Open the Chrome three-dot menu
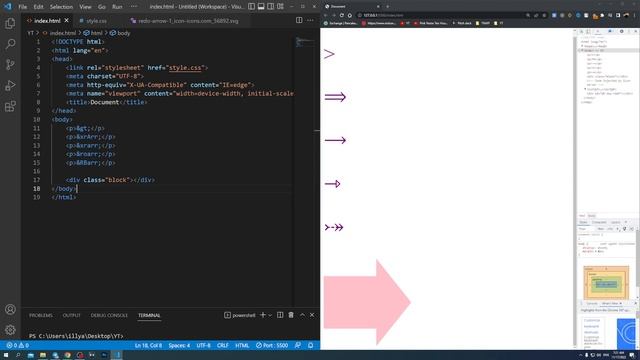The image size is (640, 360). point(635,15)
